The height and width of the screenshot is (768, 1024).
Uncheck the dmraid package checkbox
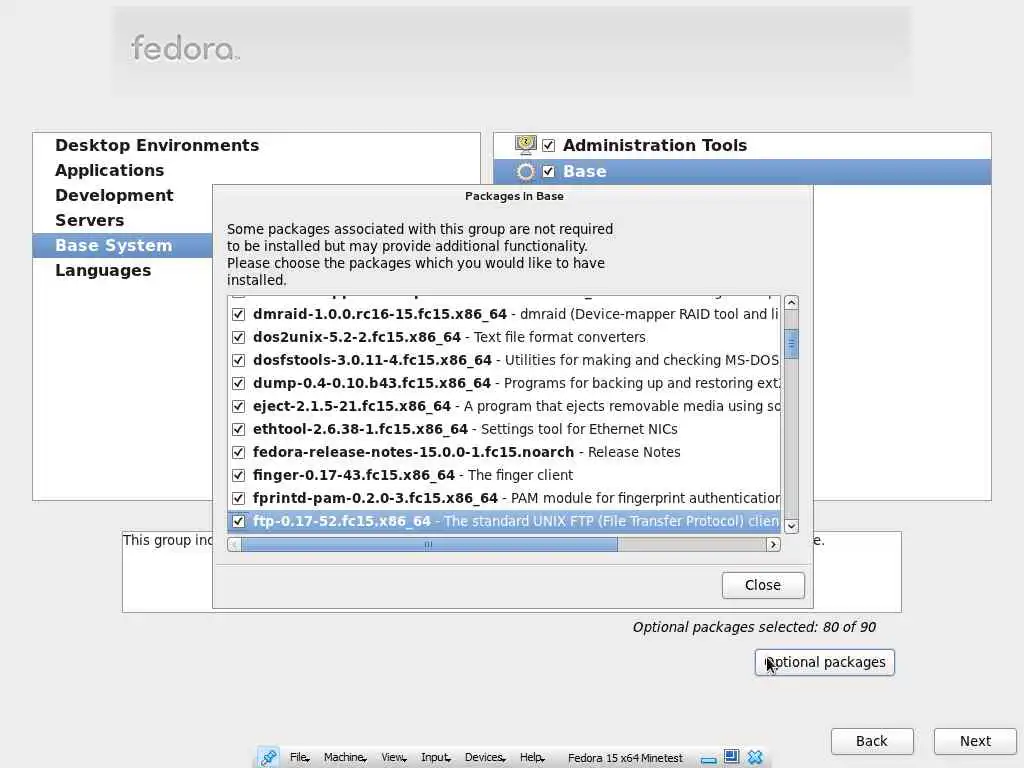click(238, 314)
